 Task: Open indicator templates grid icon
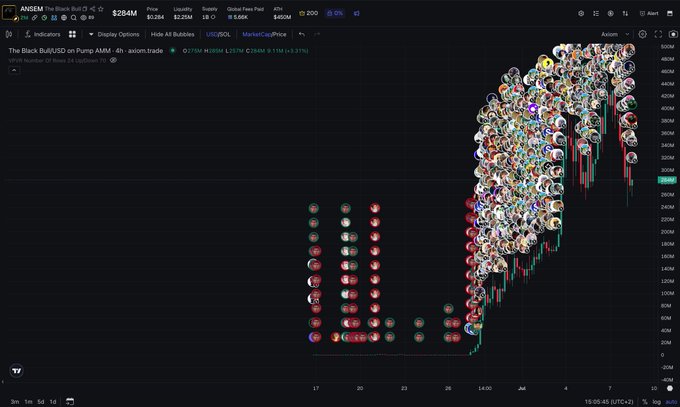pos(72,34)
